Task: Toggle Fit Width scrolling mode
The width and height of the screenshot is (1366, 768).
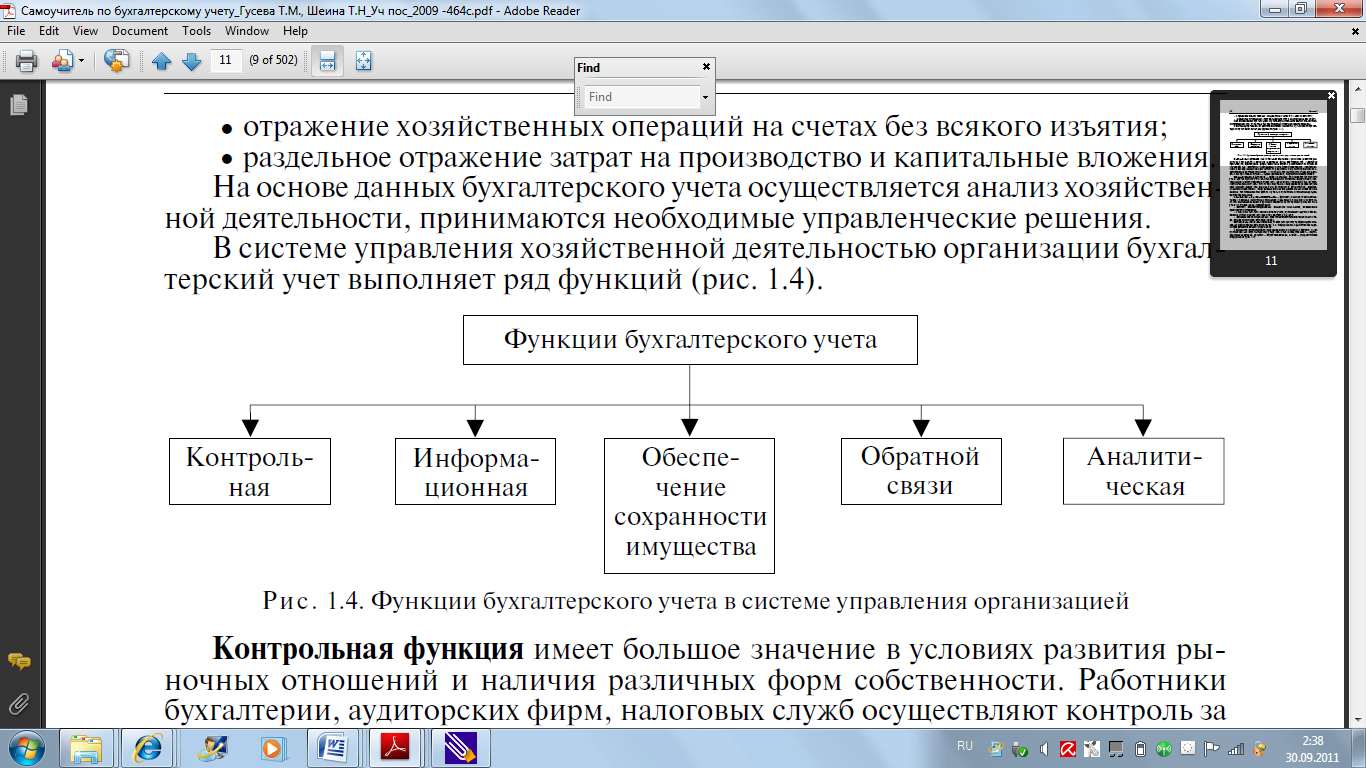Action: (327, 61)
